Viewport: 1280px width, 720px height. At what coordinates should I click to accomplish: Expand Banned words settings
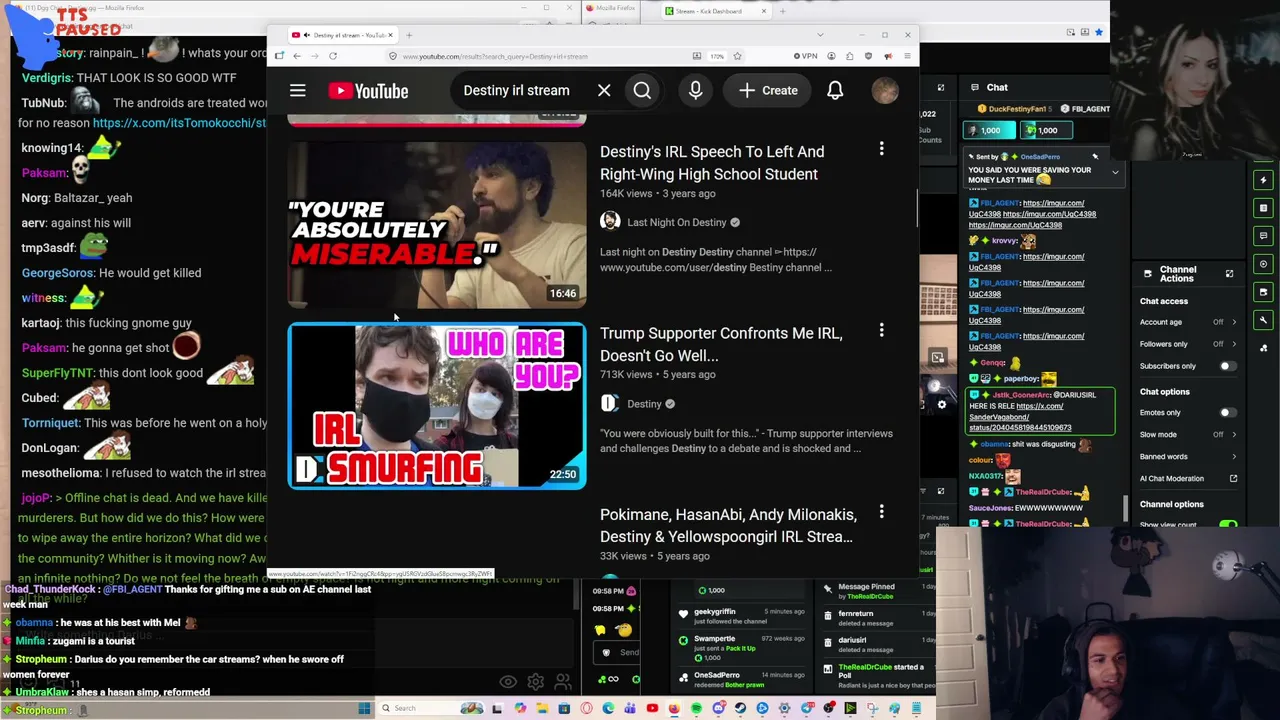[x=1234, y=456]
